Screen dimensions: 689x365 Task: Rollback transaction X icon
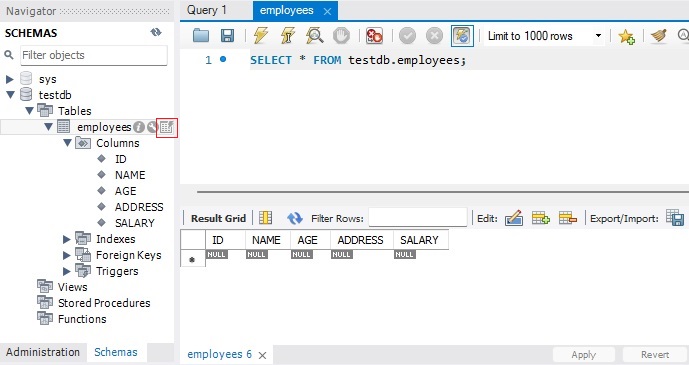pyautogui.click(x=434, y=36)
